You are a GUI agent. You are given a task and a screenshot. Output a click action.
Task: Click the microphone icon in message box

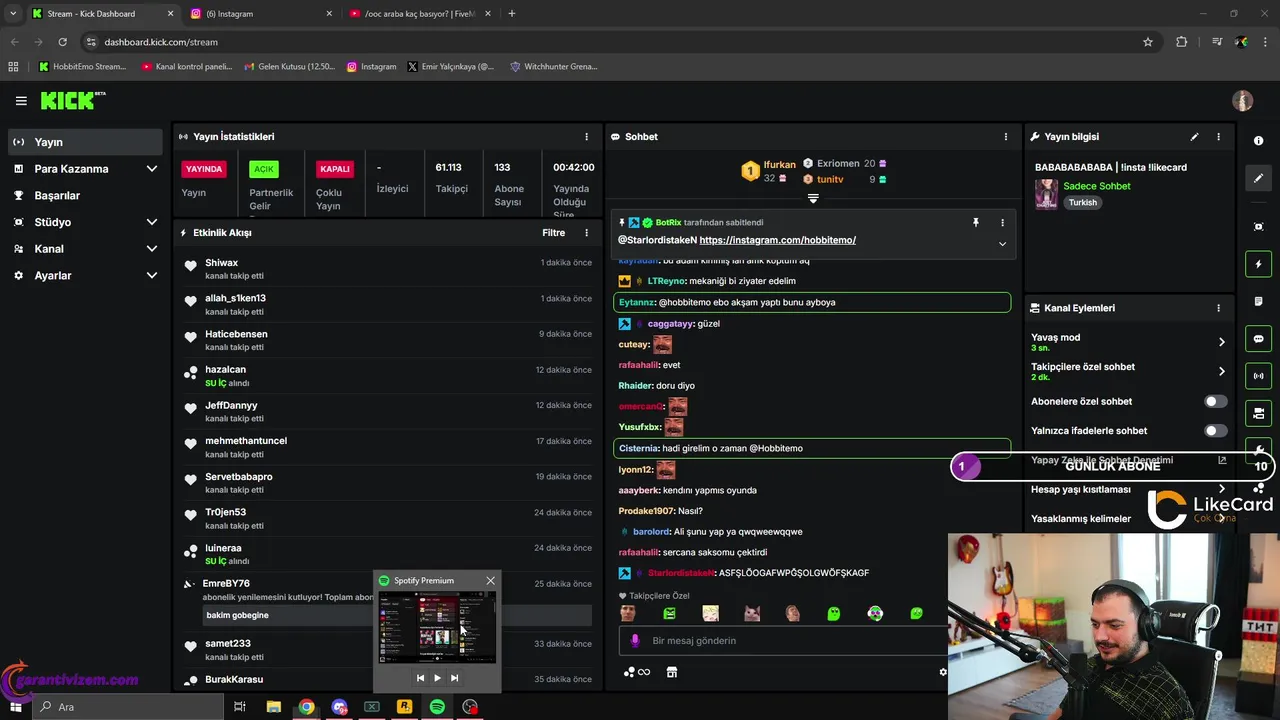635,640
